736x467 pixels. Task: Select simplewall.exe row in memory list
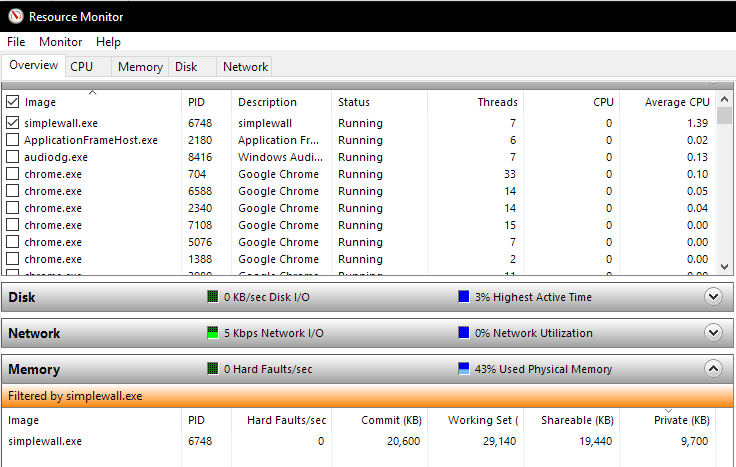pos(360,441)
